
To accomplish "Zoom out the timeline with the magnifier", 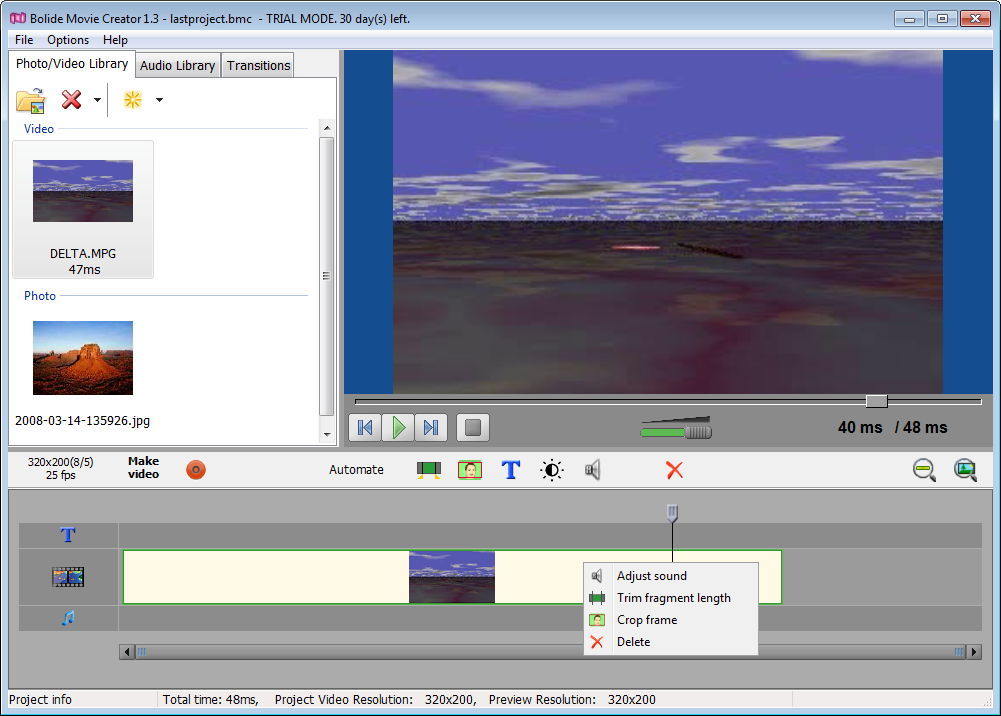I will coord(924,470).
